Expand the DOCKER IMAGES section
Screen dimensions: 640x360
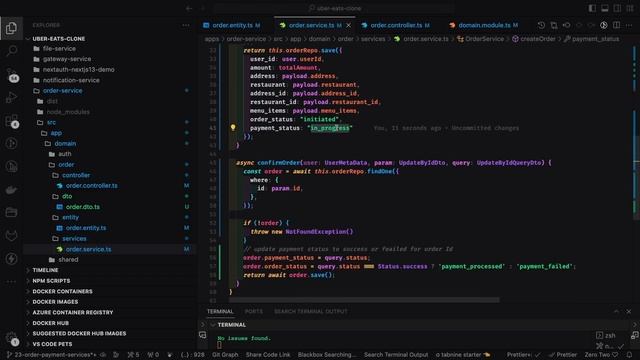click(x=55, y=302)
